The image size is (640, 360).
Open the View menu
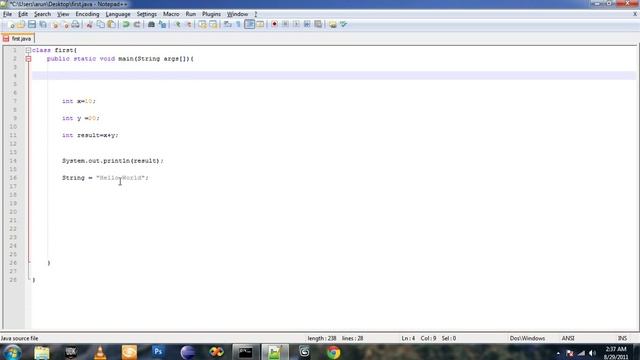pos(63,14)
